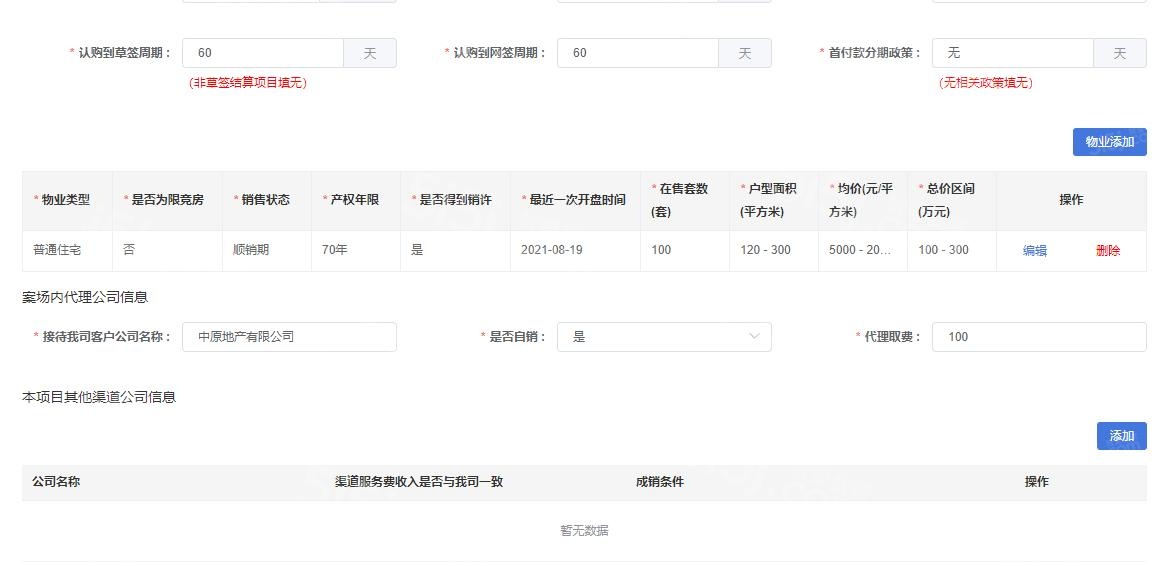Click the 普通住宅 cell in property table

click(55, 250)
